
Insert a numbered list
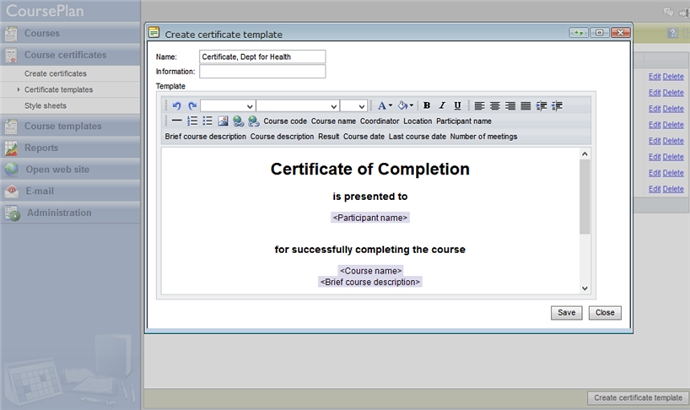(192, 121)
